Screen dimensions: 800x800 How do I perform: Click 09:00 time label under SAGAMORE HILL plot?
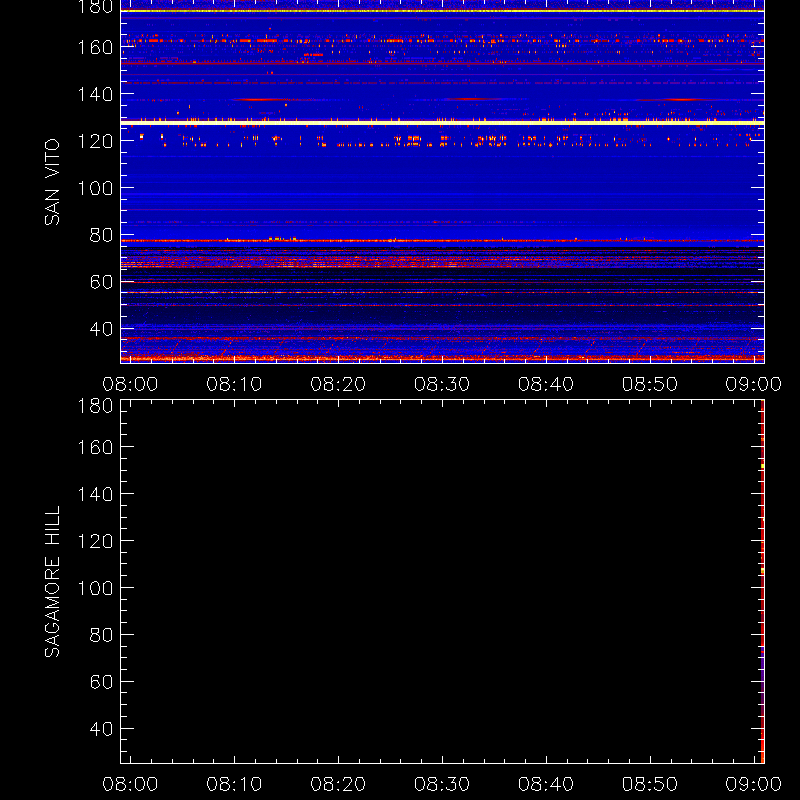pyautogui.click(x=754, y=784)
